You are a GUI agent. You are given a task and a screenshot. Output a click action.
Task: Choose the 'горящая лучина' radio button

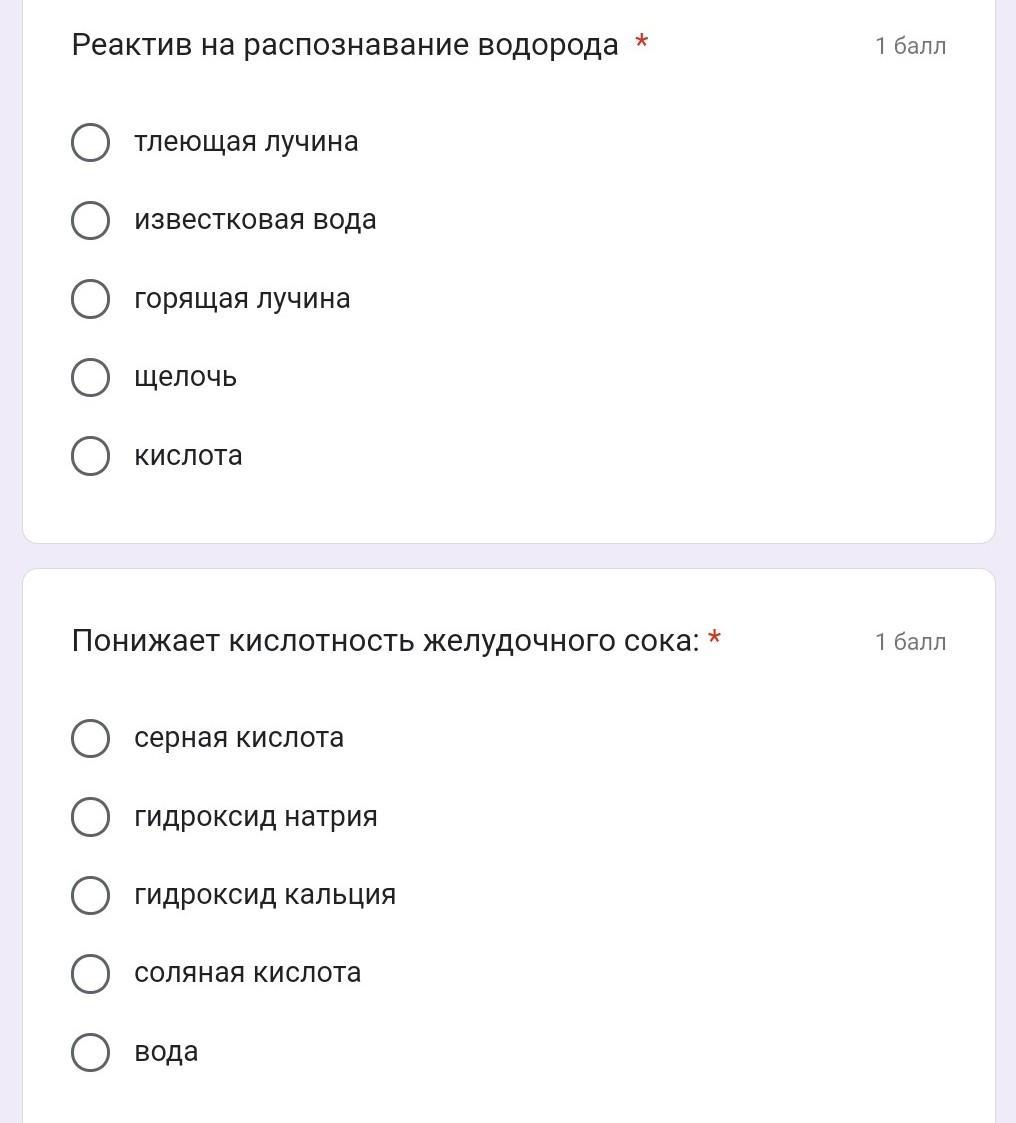pyautogui.click(x=90, y=299)
